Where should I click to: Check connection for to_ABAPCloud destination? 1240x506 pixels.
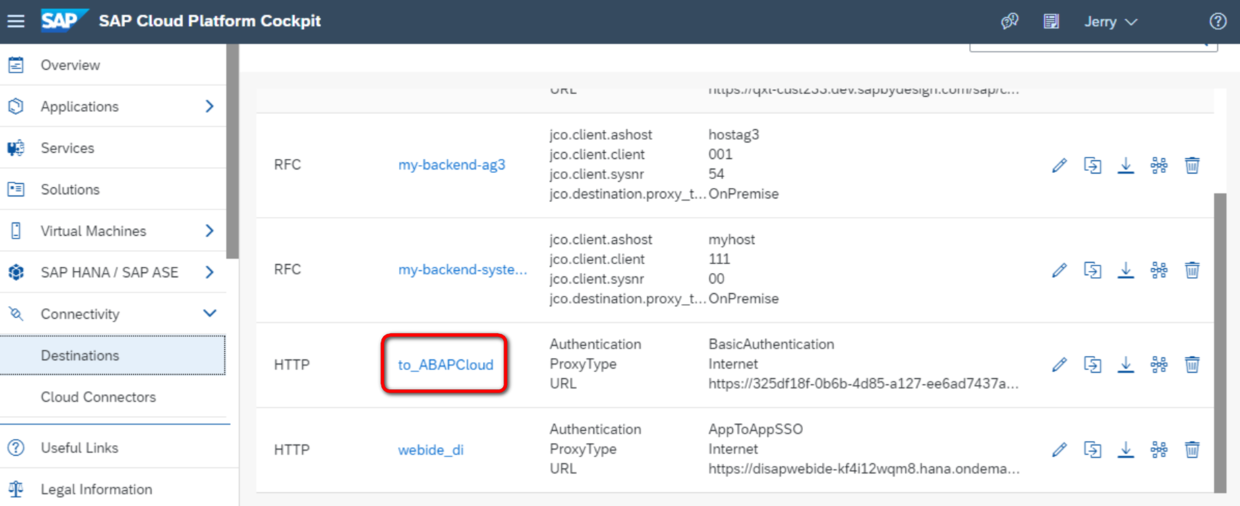1159,365
